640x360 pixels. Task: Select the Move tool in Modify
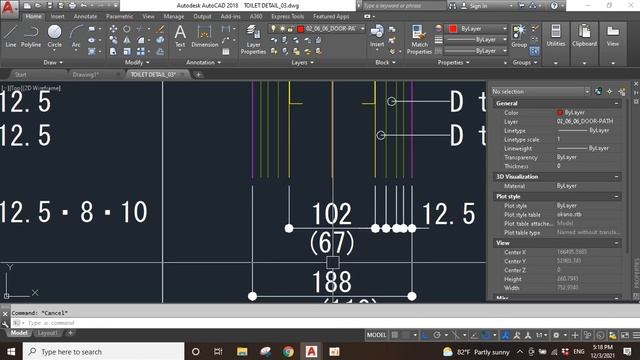point(113,29)
